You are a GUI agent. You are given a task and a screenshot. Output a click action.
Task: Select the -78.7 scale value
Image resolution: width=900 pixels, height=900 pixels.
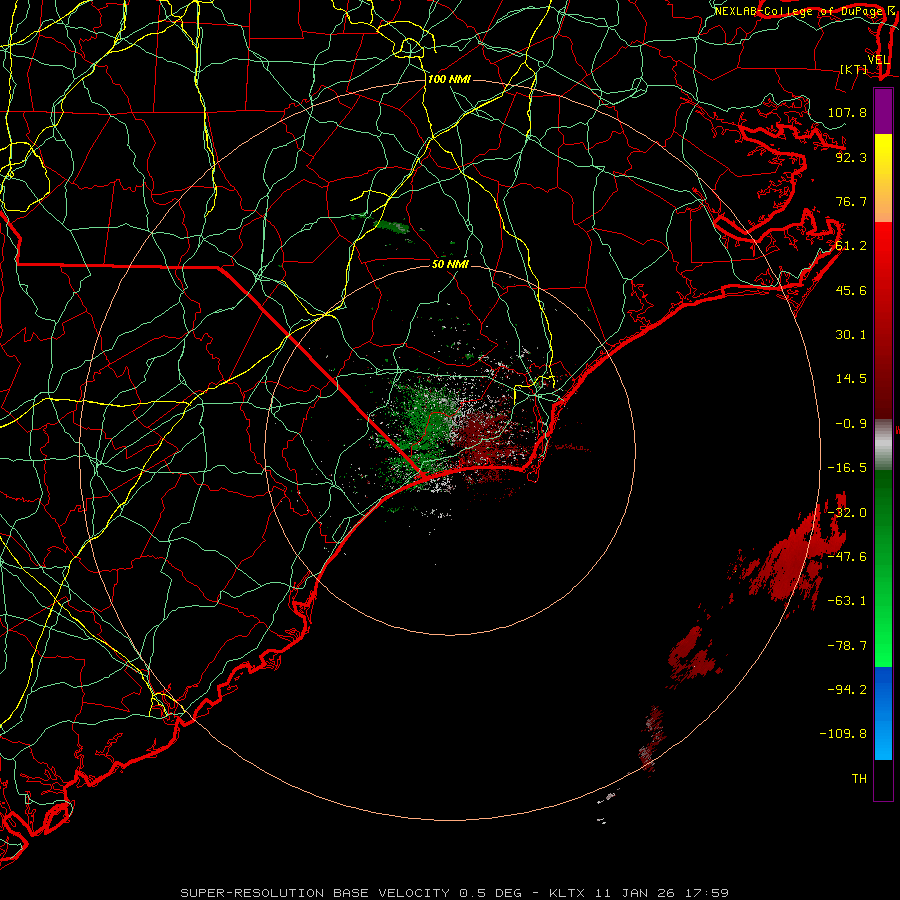tap(847, 646)
